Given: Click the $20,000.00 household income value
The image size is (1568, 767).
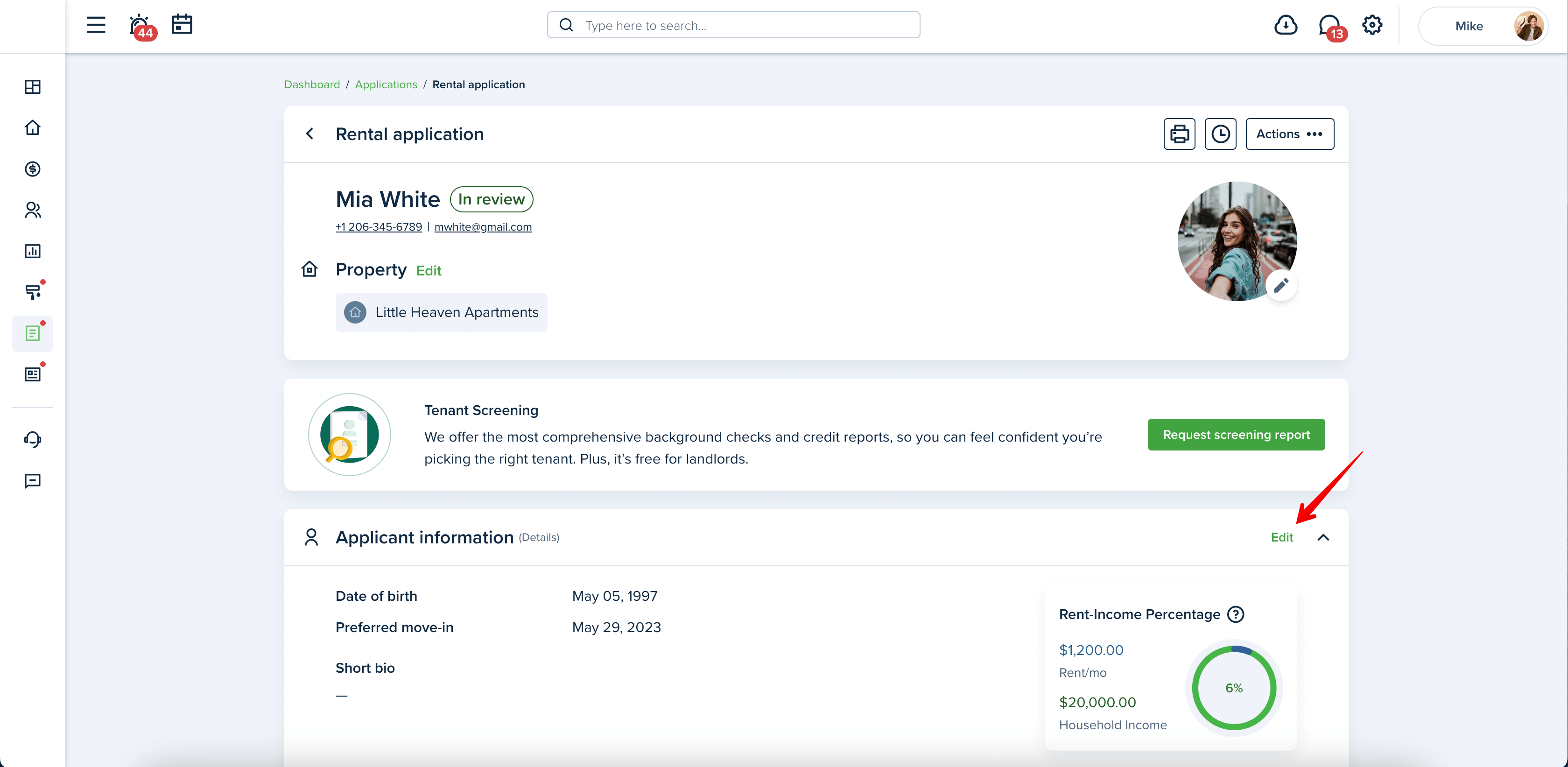Looking at the screenshot, I should pyautogui.click(x=1097, y=703).
